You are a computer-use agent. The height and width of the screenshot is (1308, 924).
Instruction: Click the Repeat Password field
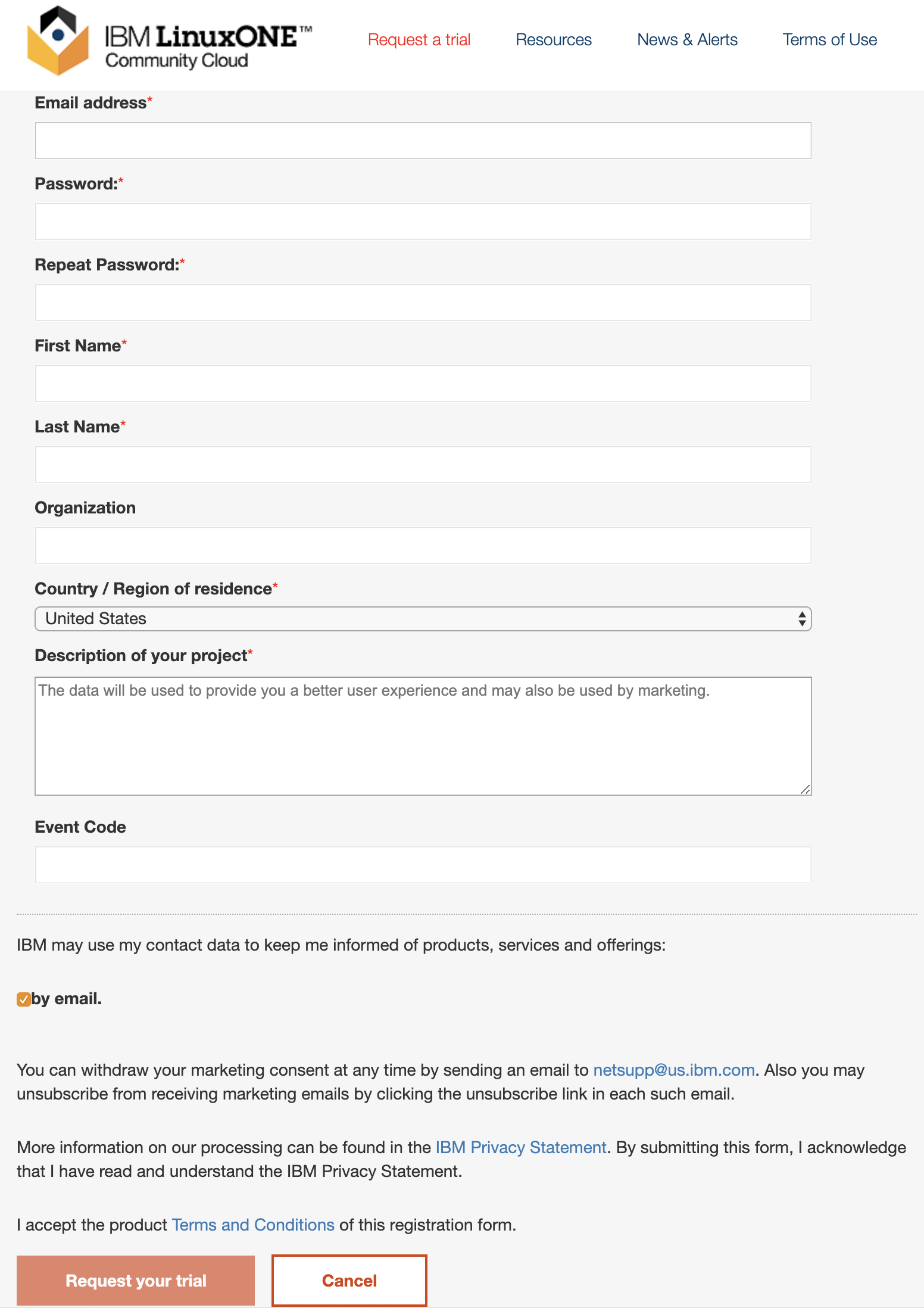(423, 303)
